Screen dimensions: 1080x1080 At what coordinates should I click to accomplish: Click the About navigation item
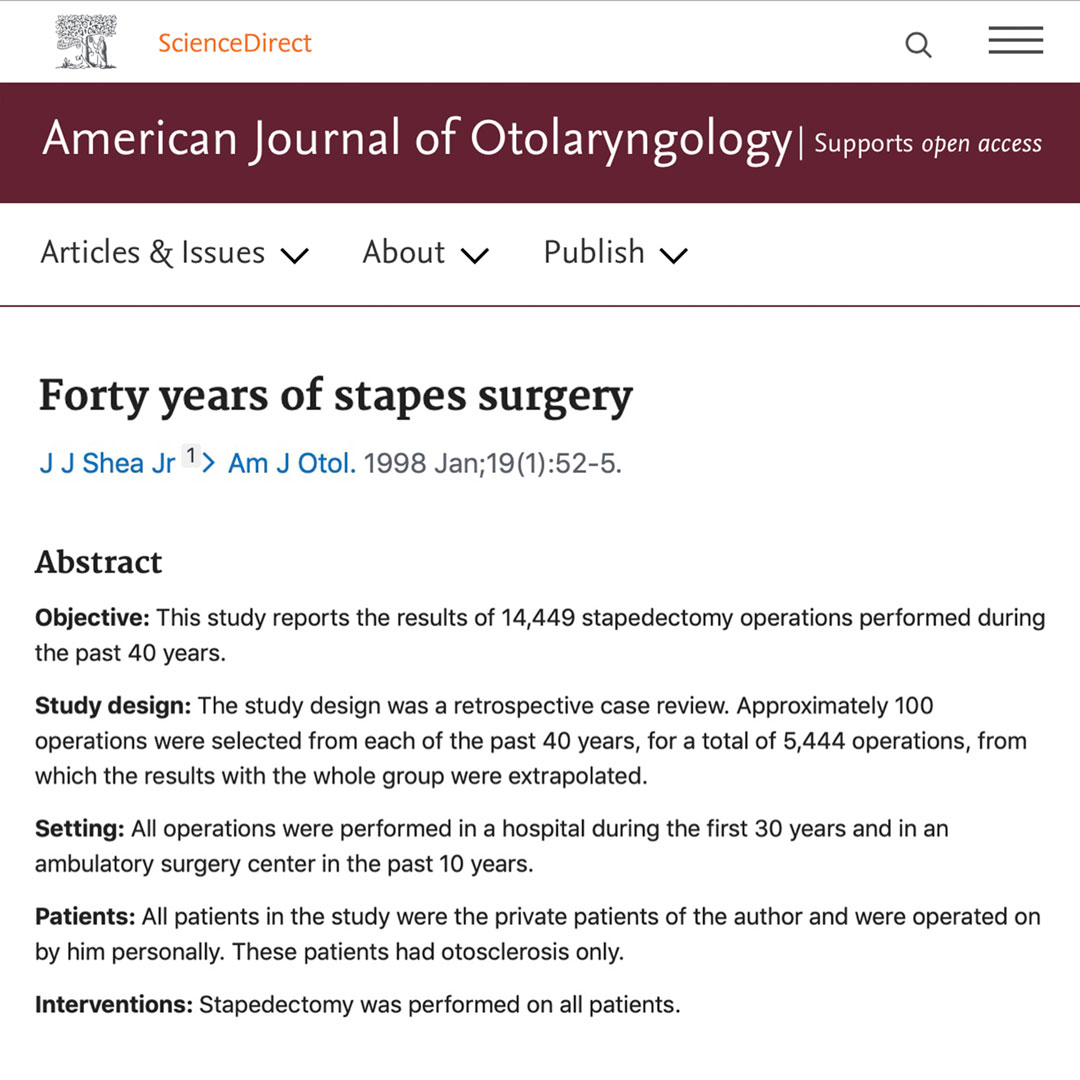point(403,253)
